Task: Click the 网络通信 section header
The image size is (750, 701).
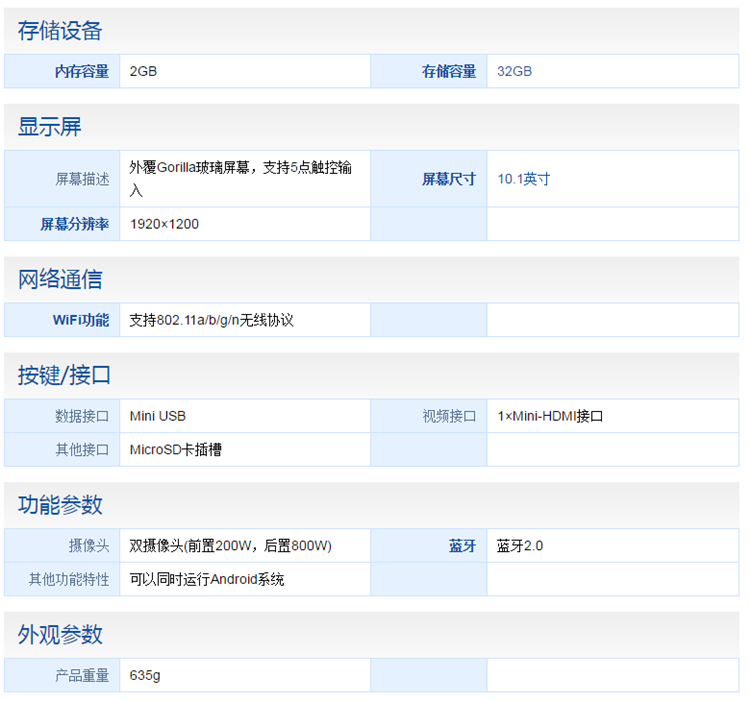Action: coord(60,280)
